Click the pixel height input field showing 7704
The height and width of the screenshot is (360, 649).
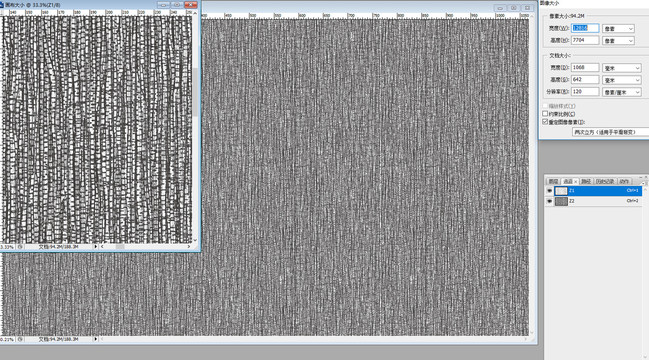pyautogui.click(x=585, y=40)
